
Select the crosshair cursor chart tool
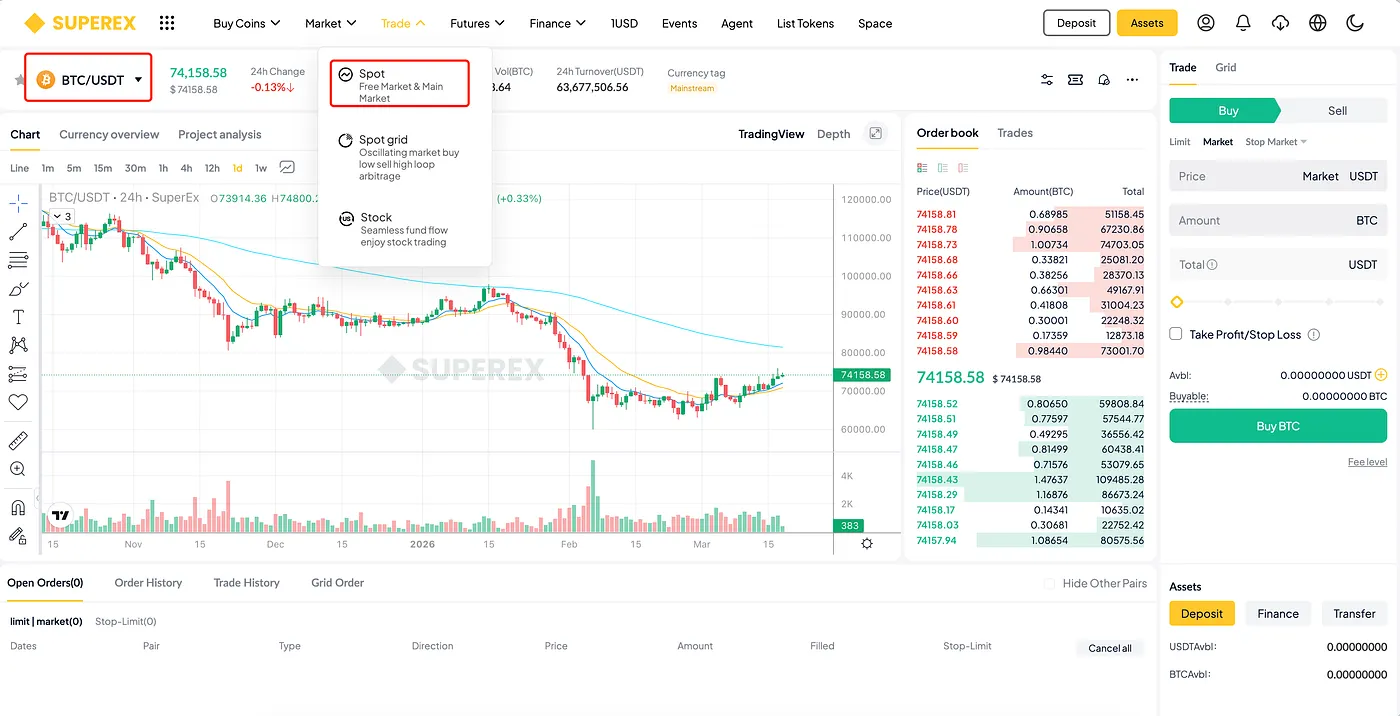18,204
